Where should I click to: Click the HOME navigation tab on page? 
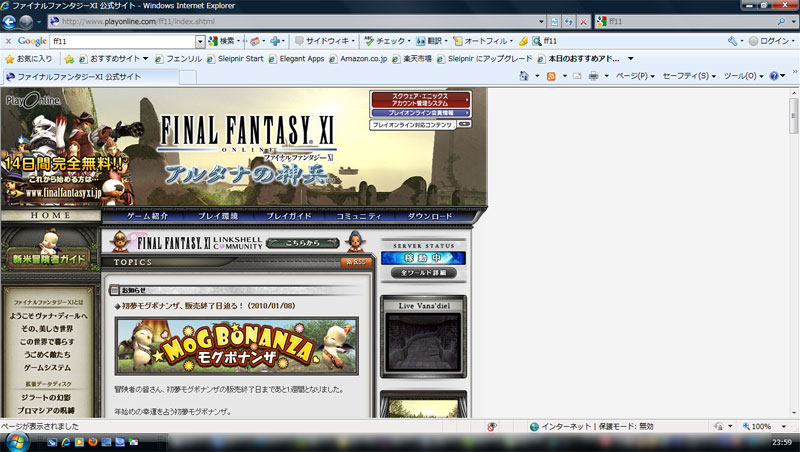coord(51,215)
